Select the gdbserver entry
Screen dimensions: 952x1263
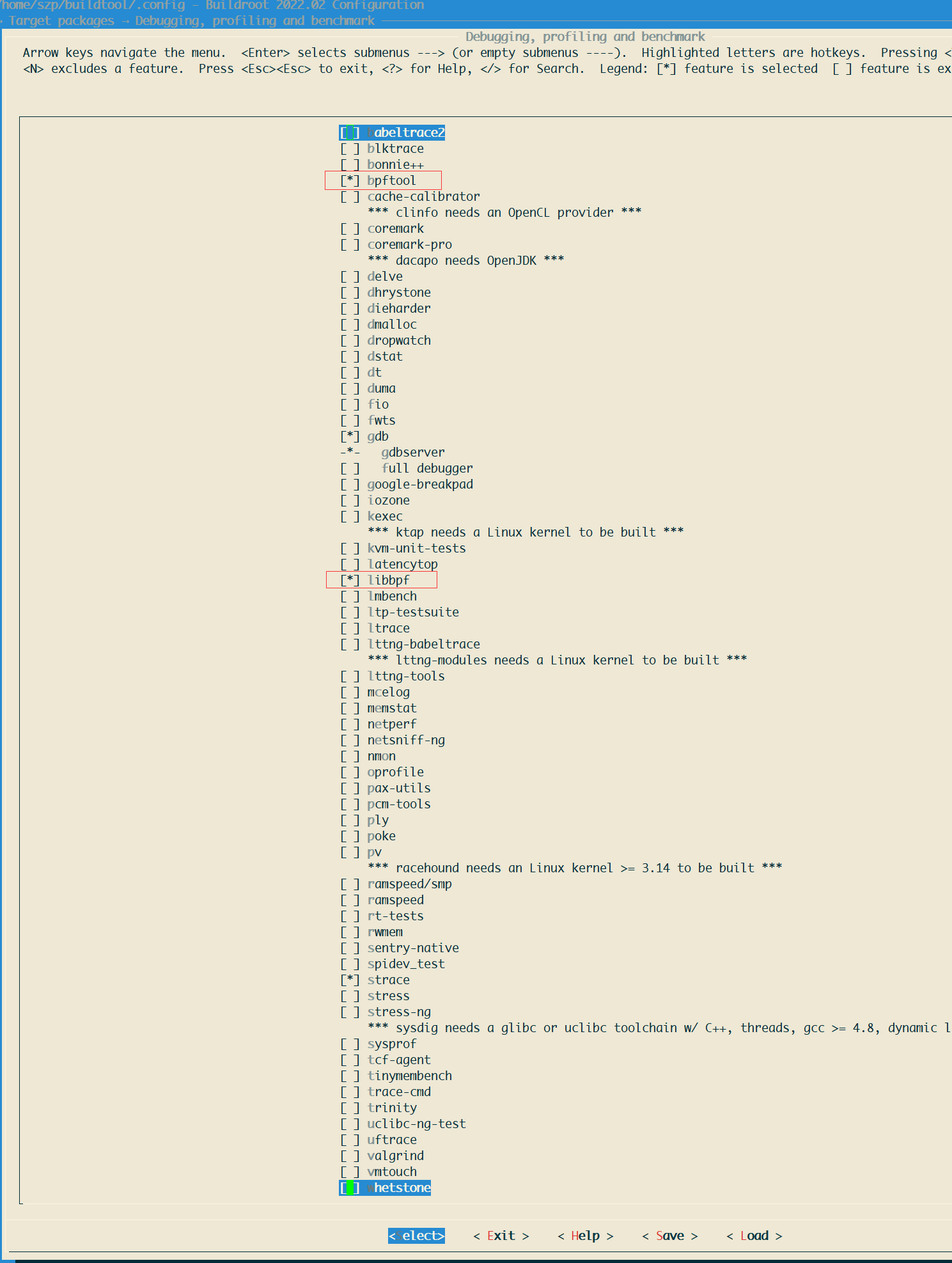pyautogui.click(x=393, y=452)
